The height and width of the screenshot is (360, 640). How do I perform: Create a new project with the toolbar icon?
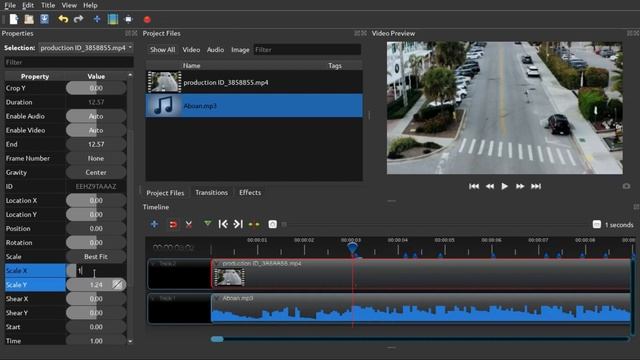[14, 19]
